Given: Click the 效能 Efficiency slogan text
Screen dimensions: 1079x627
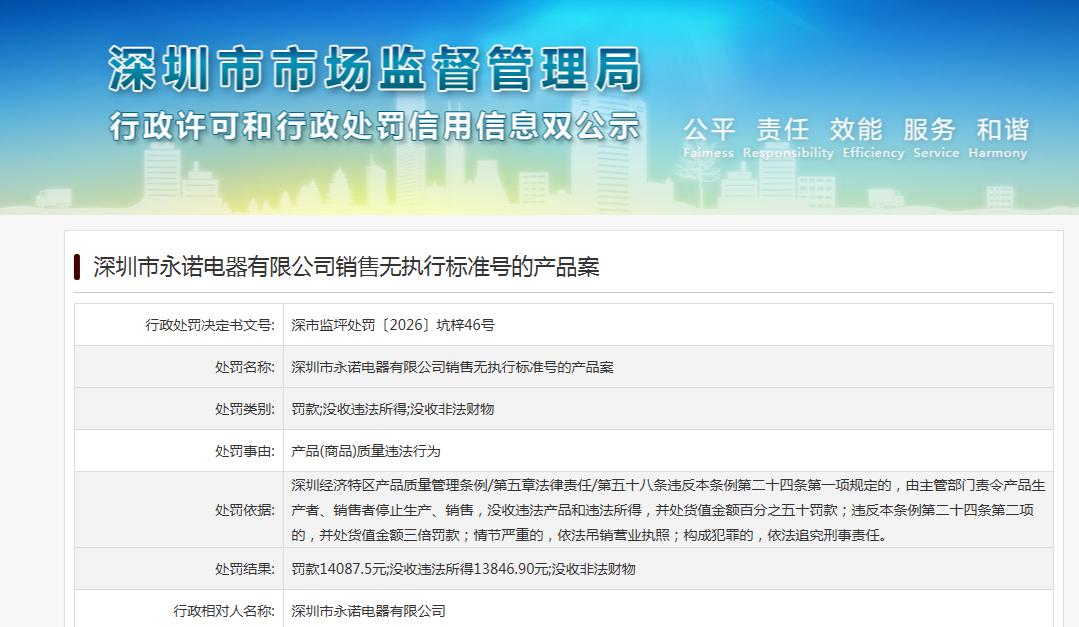Looking at the screenshot, I should pyautogui.click(x=873, y=138).
